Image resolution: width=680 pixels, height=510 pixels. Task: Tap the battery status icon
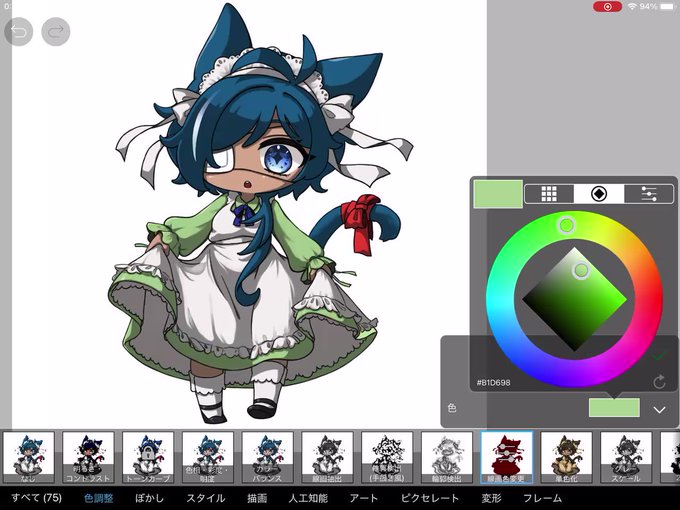tap(667, 7)
